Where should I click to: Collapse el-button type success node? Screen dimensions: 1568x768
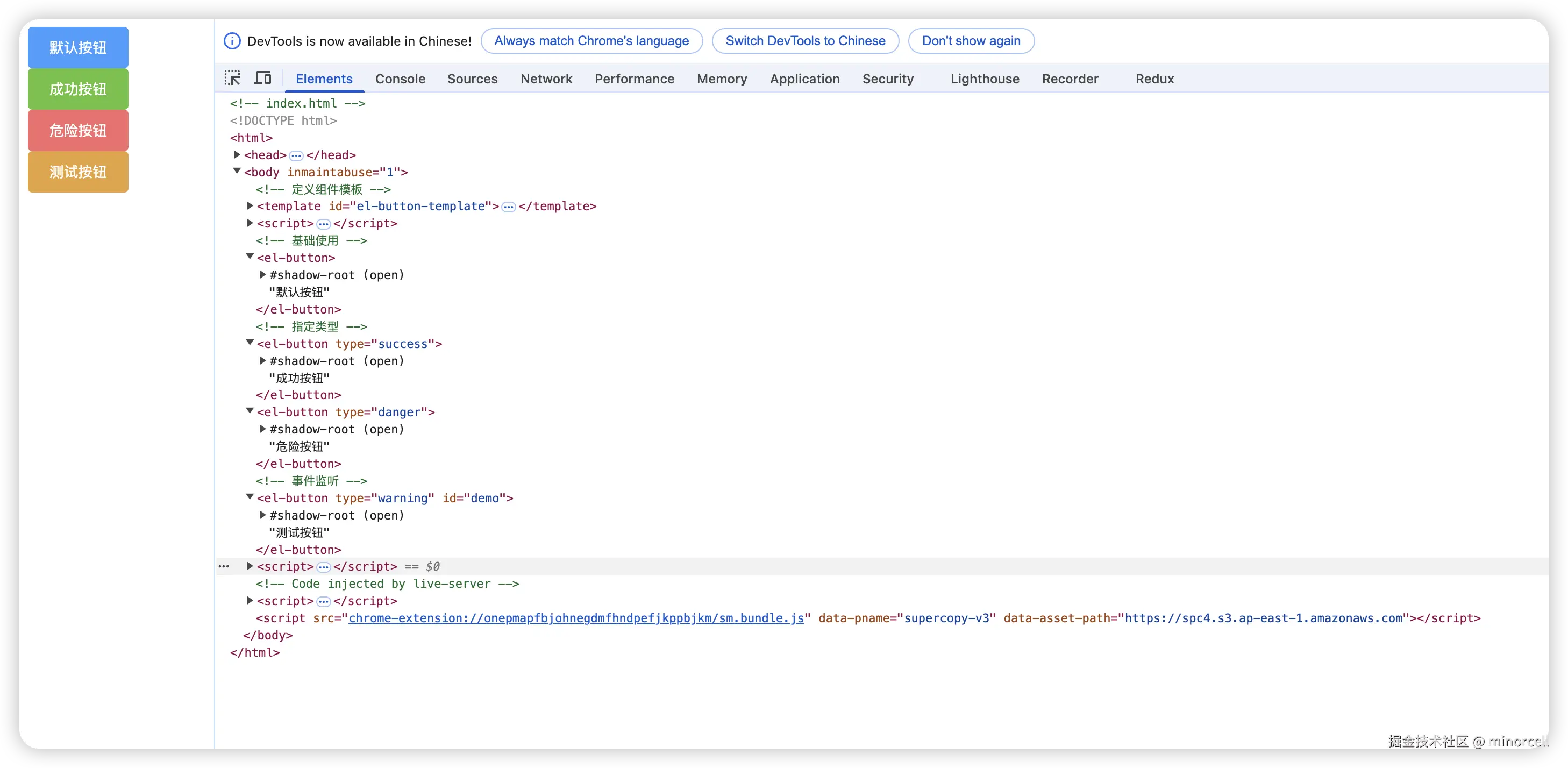pos(250,343)
